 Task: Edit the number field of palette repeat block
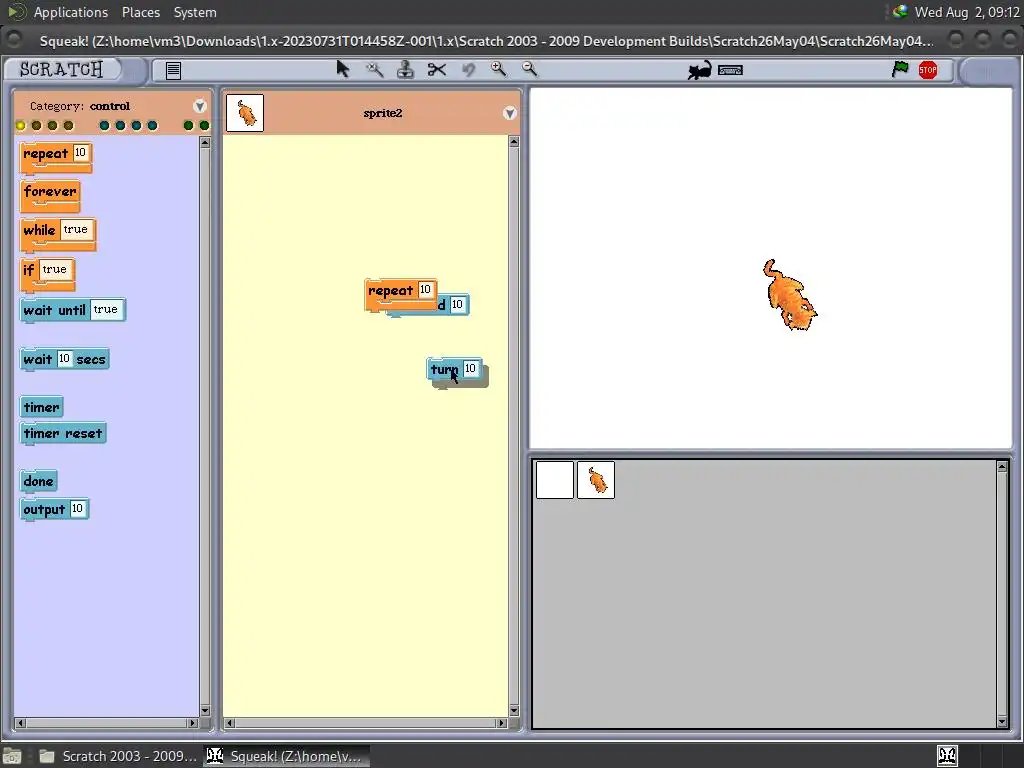coord(80,153)
